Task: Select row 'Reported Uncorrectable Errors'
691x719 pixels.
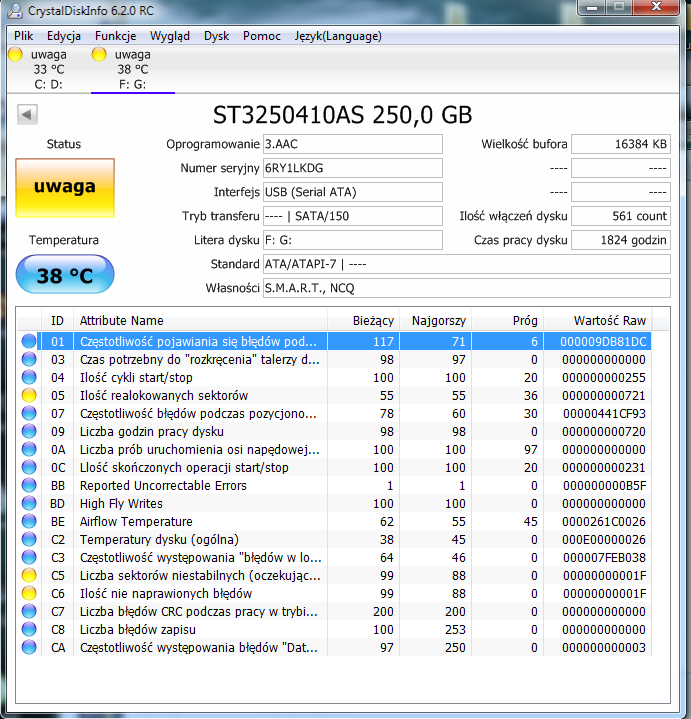Action: pyautogui.click(x=335, y=485)
